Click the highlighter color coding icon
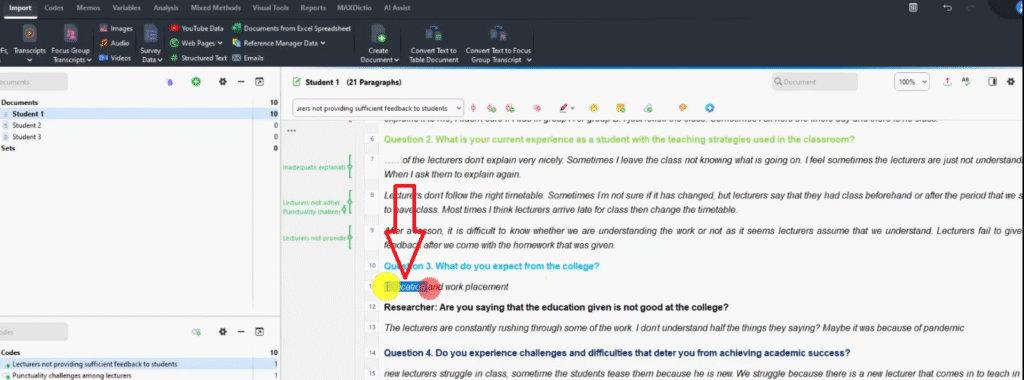 point(563,108)
